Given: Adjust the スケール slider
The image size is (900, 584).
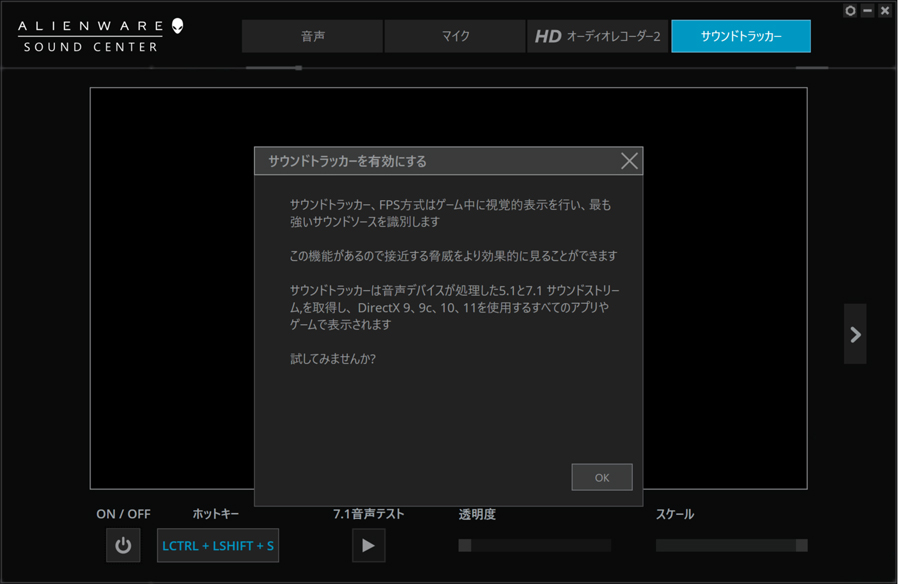Looking at the screenshot, I should pyautogui.click(x=731, y=546).
